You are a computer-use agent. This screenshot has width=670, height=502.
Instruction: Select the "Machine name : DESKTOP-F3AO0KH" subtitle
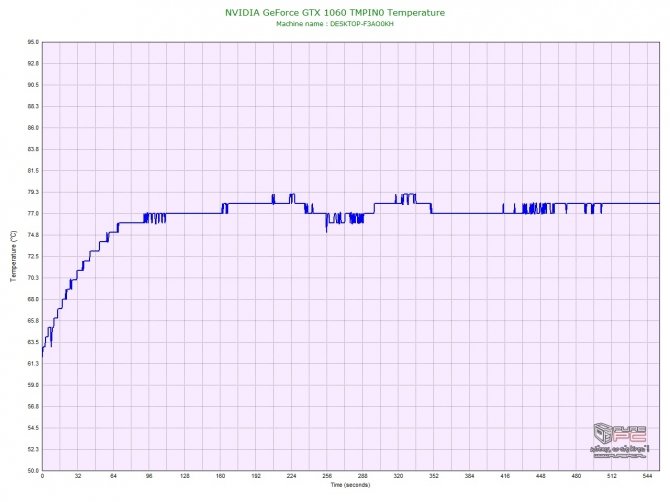335,24
